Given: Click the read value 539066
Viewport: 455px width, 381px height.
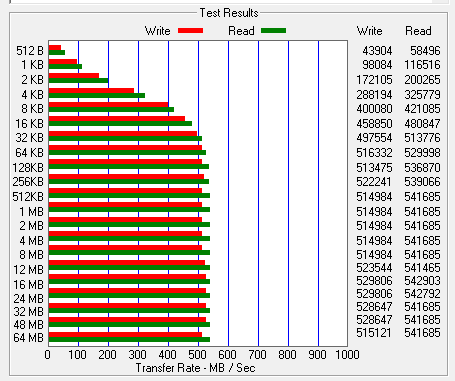Looking at the screenshot, I should click(x=422, y=182).
